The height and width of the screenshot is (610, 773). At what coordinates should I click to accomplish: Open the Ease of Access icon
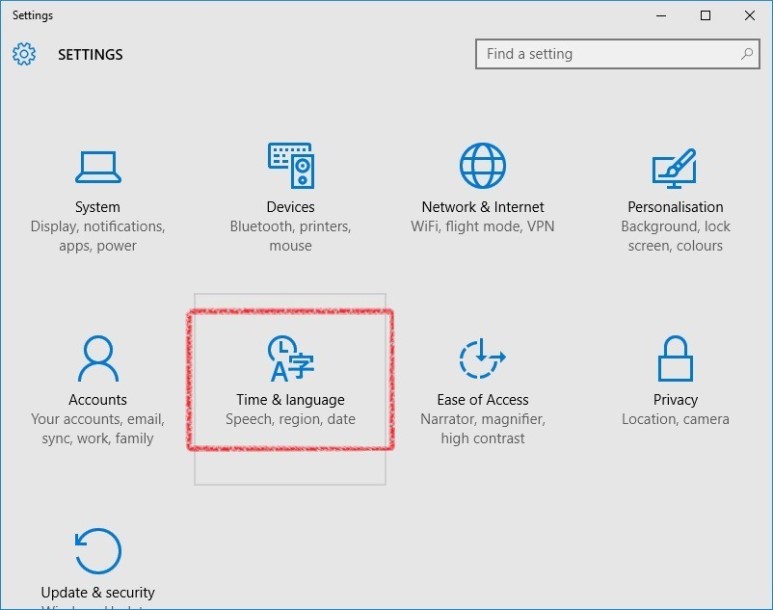coord(482,359)
